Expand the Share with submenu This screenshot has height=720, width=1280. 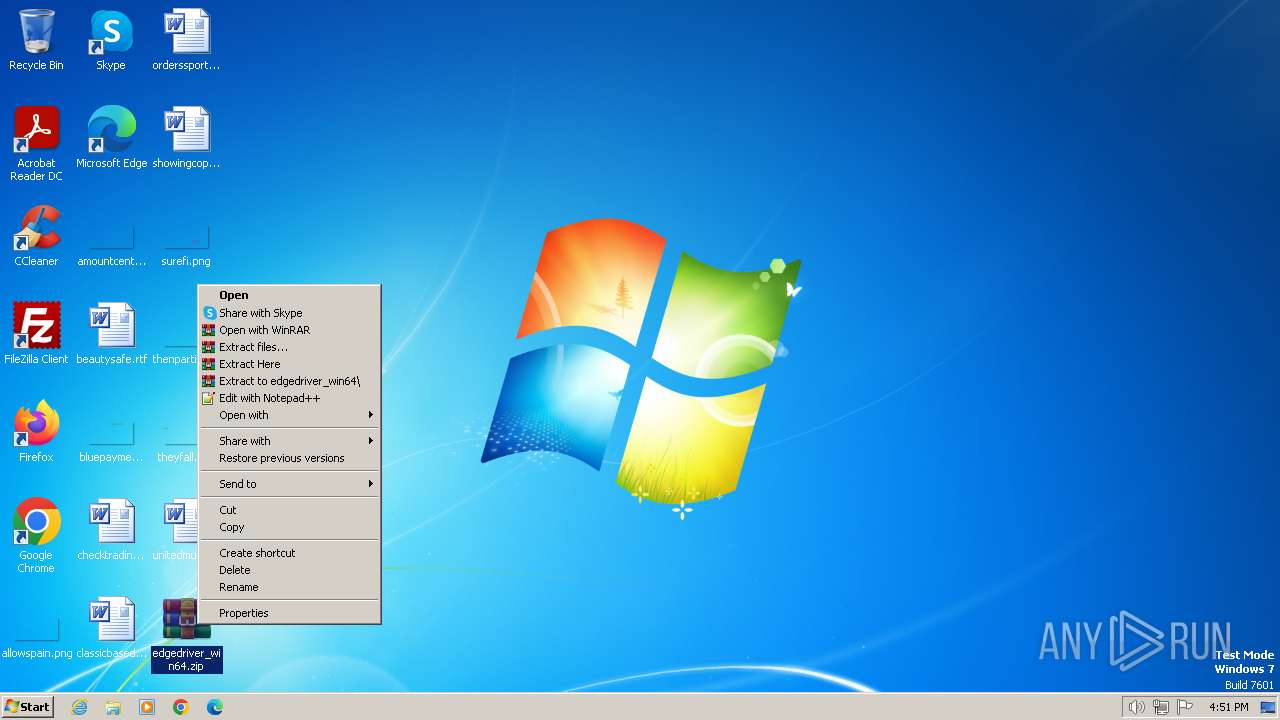tap(290, 441)
